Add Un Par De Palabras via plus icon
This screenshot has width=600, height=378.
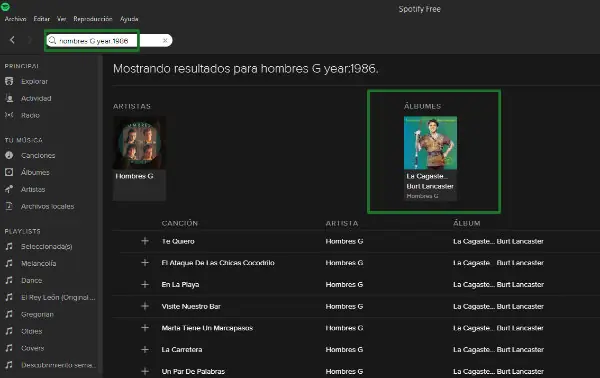point(145,371)
